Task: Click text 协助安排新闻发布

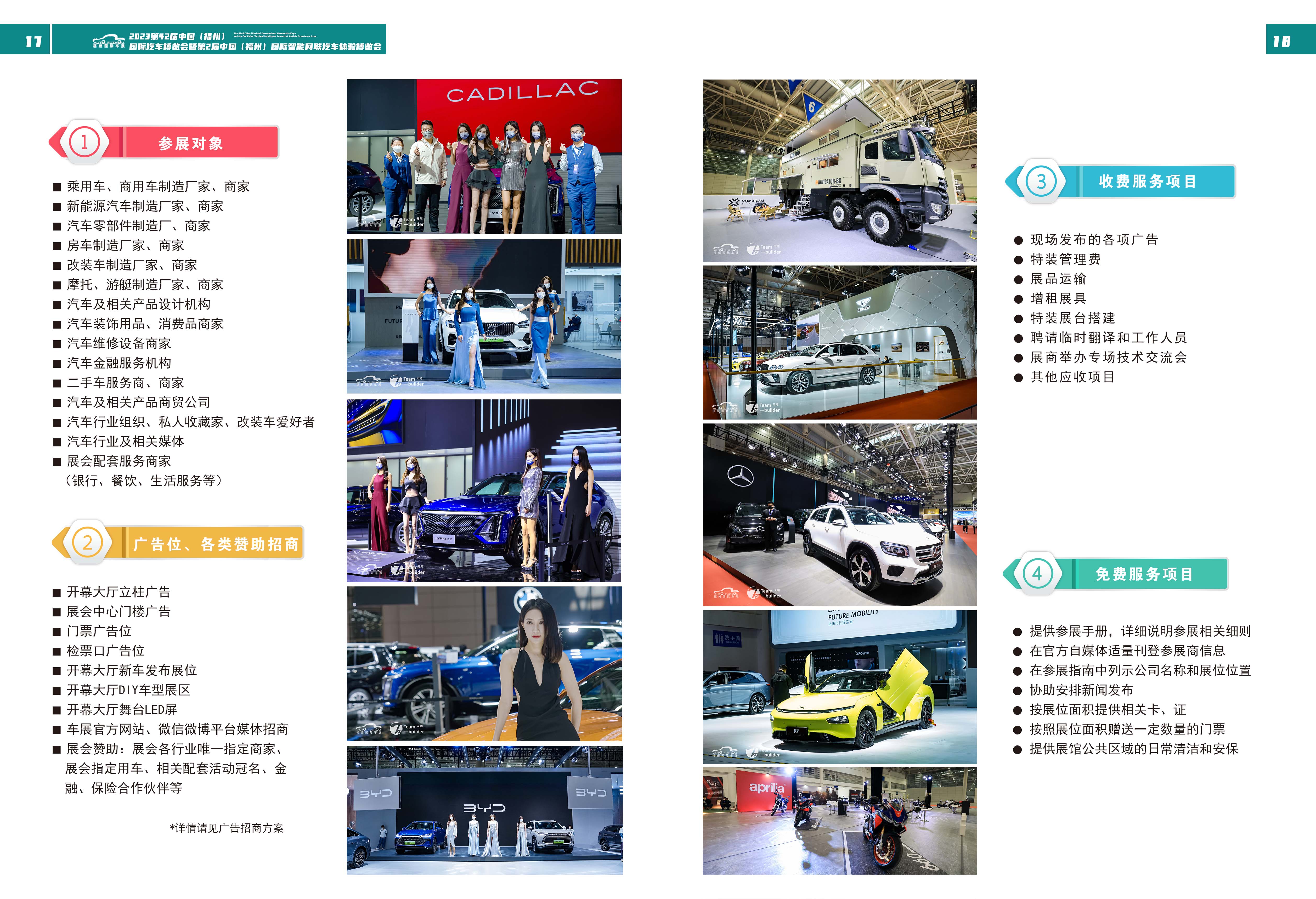Action: pyautogui.click(x=1081, y=690)
